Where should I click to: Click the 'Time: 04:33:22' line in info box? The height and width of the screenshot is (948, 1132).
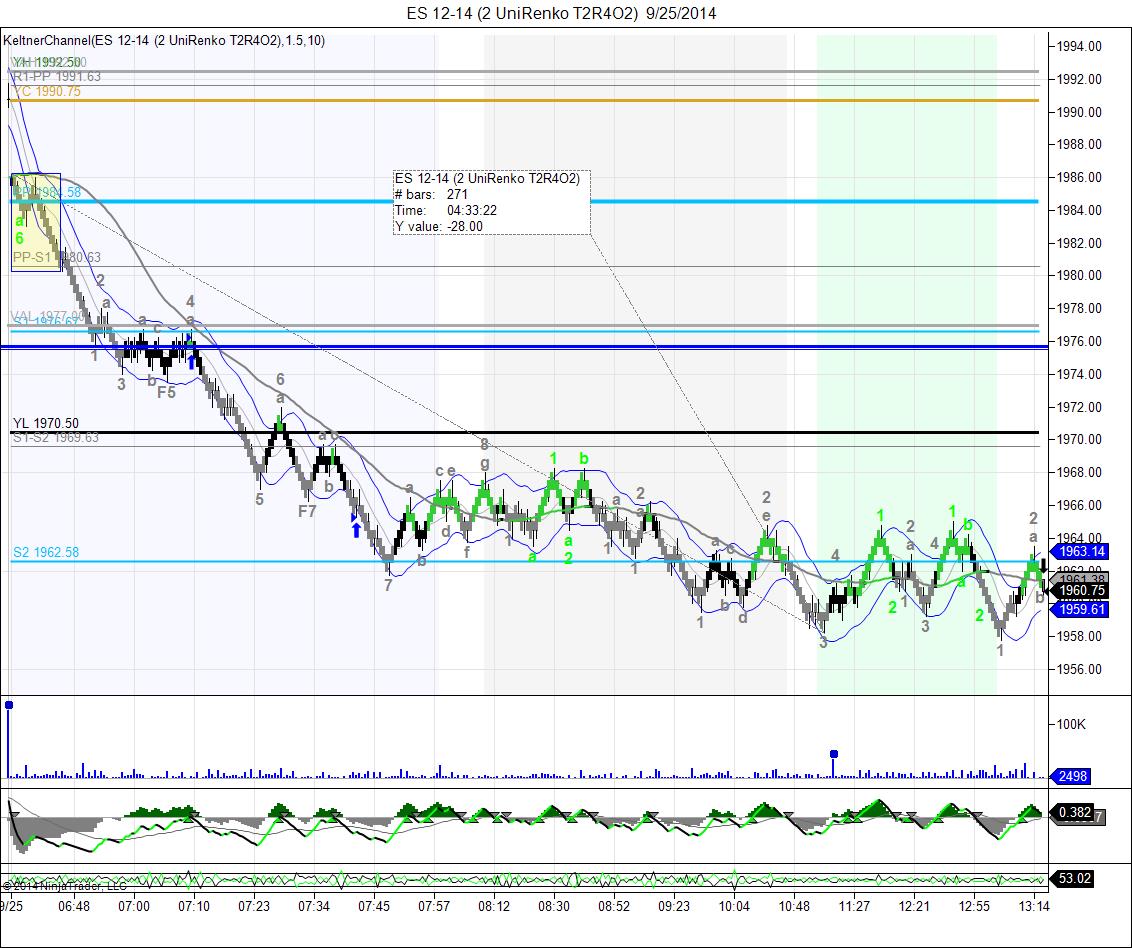tap(445, 210)
